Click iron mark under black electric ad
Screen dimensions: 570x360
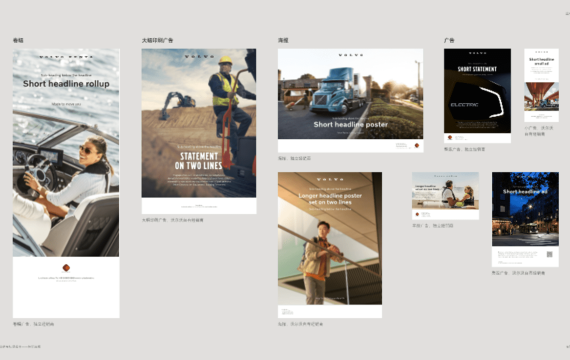(450, 137)
